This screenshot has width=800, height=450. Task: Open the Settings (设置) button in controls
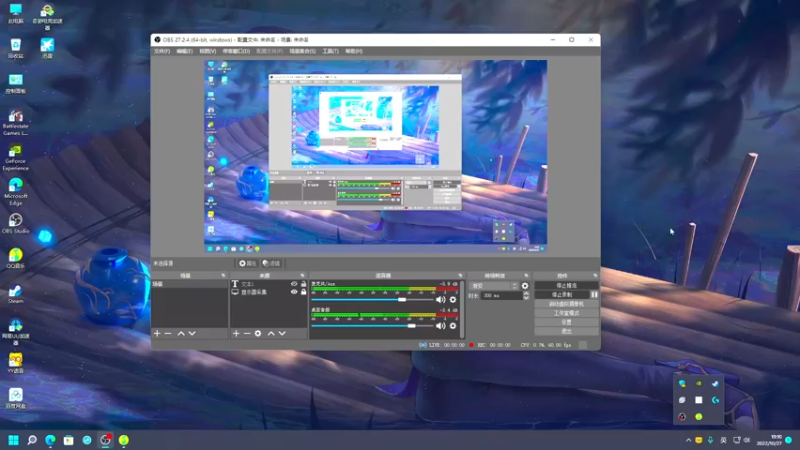[566, 322]
